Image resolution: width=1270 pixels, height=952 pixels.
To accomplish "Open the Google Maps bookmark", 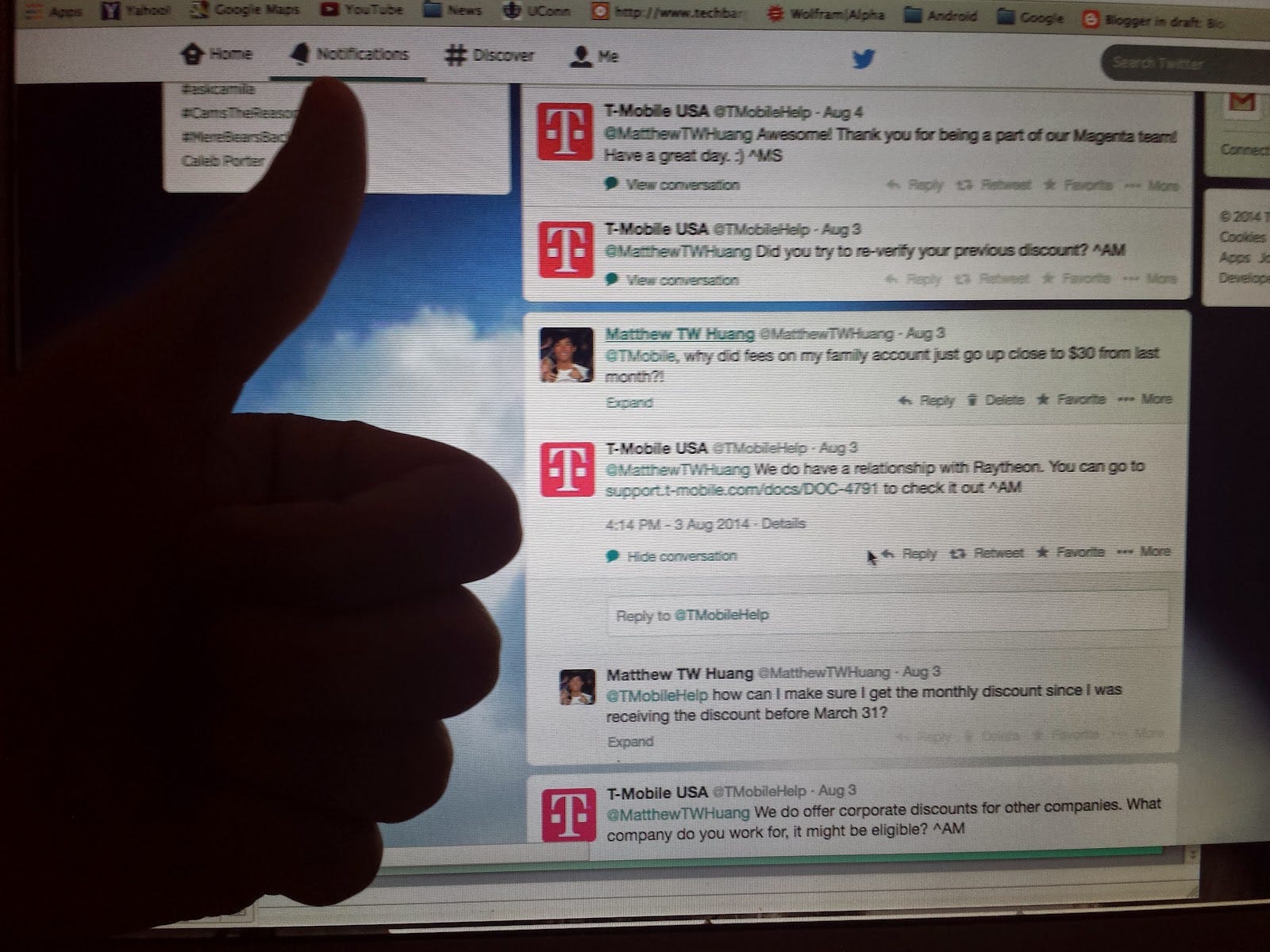I will [247, 10].
